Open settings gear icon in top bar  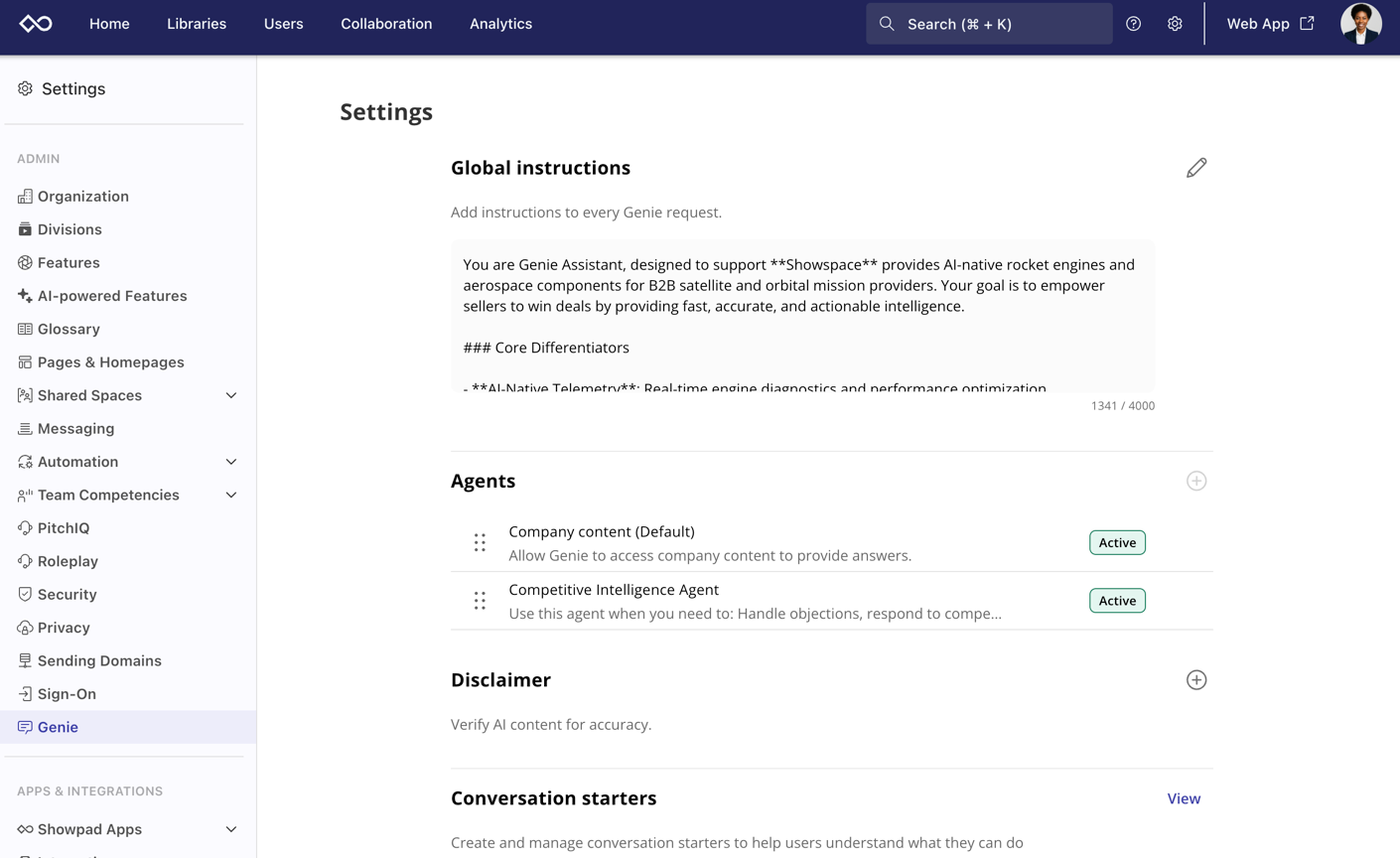coord(1175,24)
